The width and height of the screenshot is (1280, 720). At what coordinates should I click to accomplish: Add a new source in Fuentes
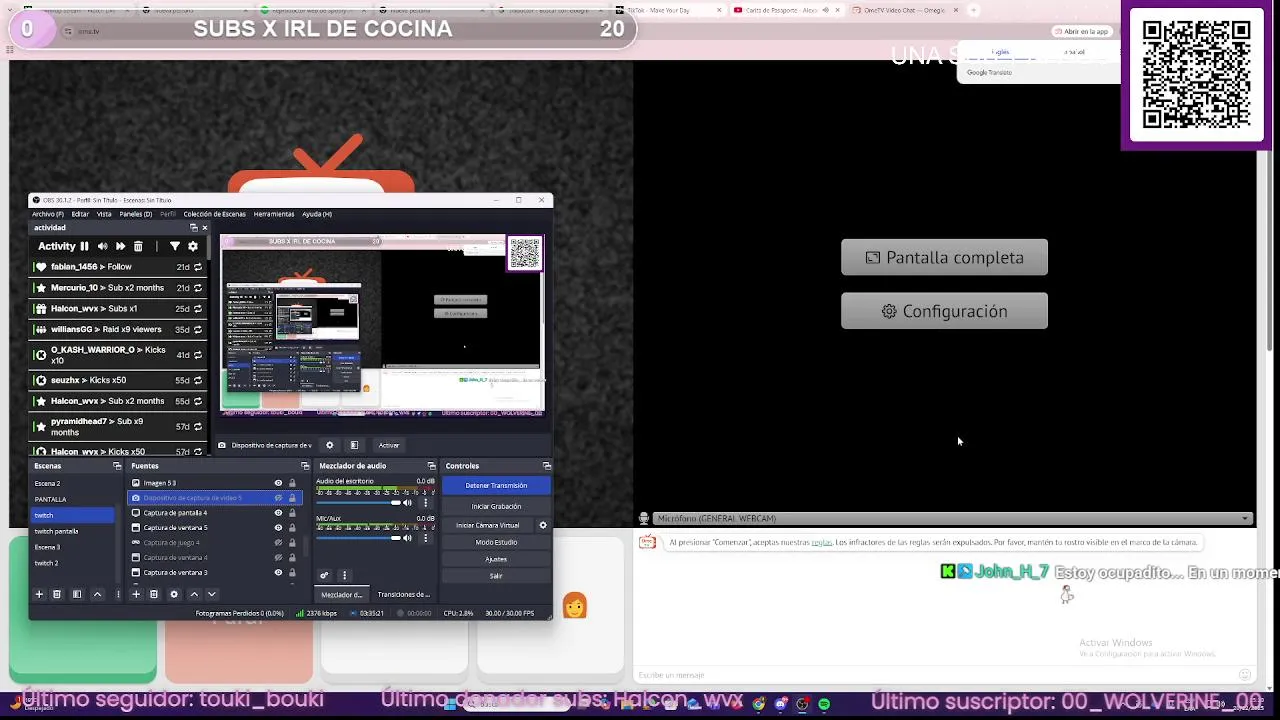pos(136,594)
